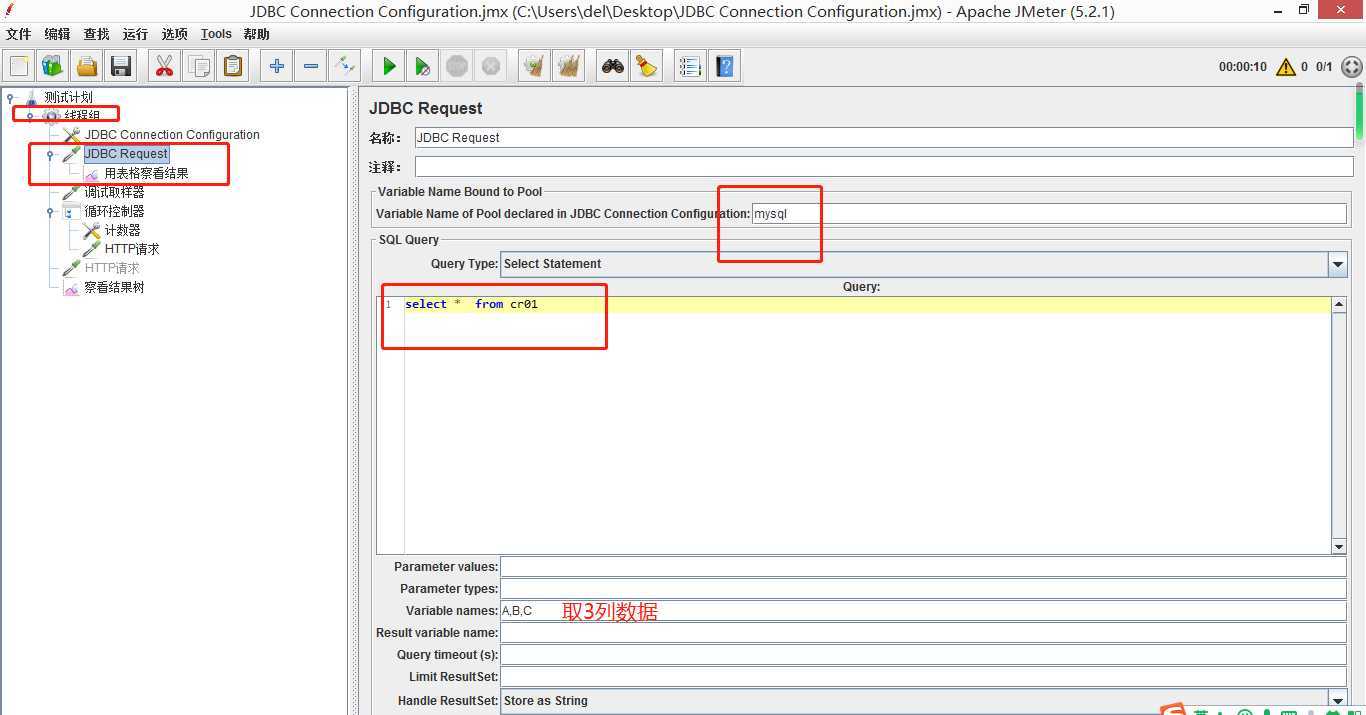Cut selection with the scissors icon
This screenshot has height=715, width=1366.
164,66
